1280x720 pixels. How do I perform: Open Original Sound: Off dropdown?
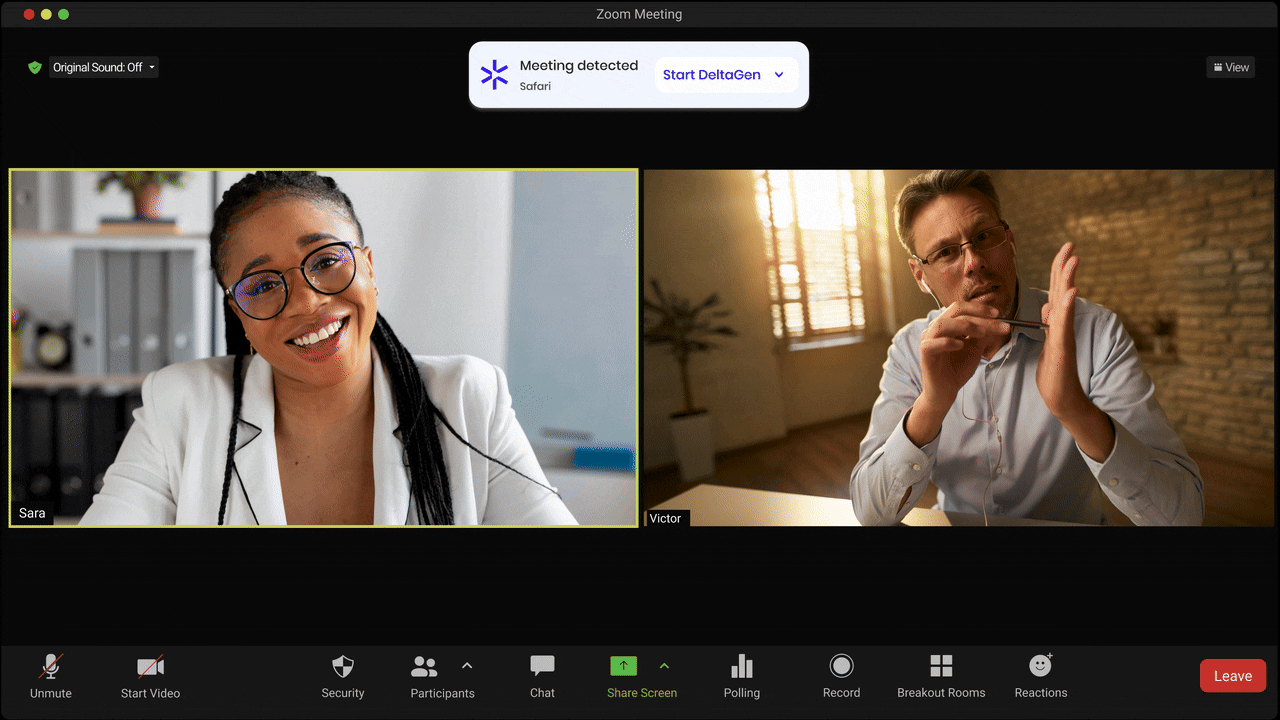(x=104, y=67)
